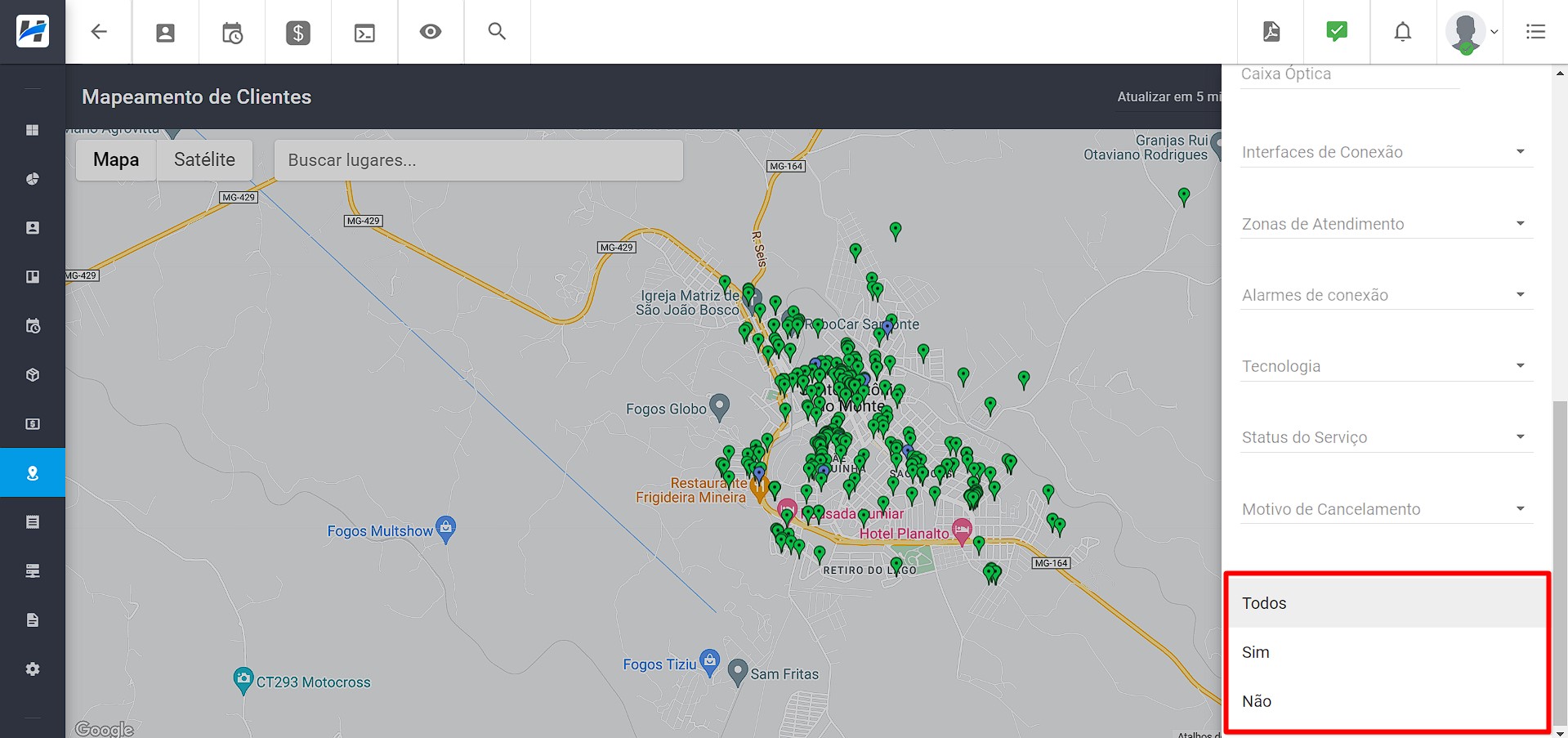Click the Fogos Multshow map marker
The width and height of the screenshot is (1568, 738).
coord(445,529)
